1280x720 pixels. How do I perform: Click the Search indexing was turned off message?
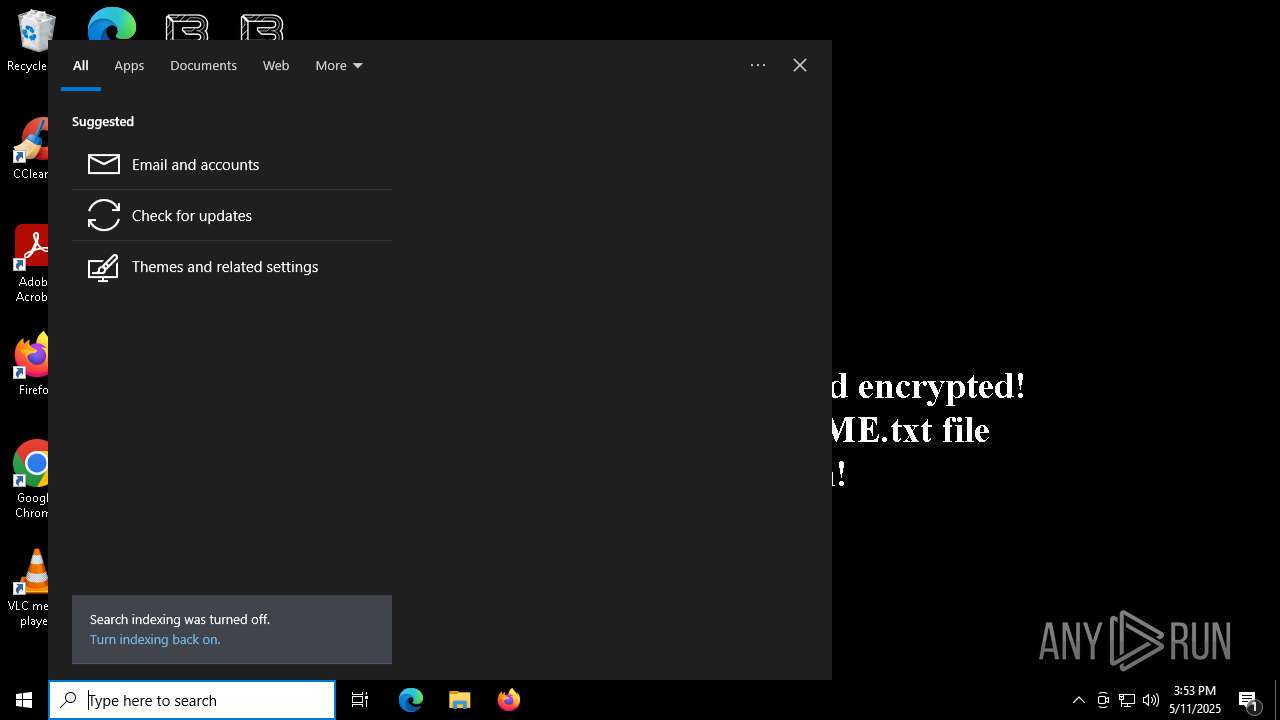180,619
